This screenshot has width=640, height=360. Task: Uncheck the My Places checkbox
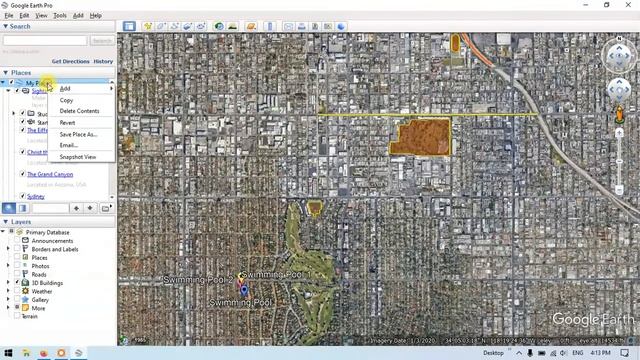tap(11, 83)
